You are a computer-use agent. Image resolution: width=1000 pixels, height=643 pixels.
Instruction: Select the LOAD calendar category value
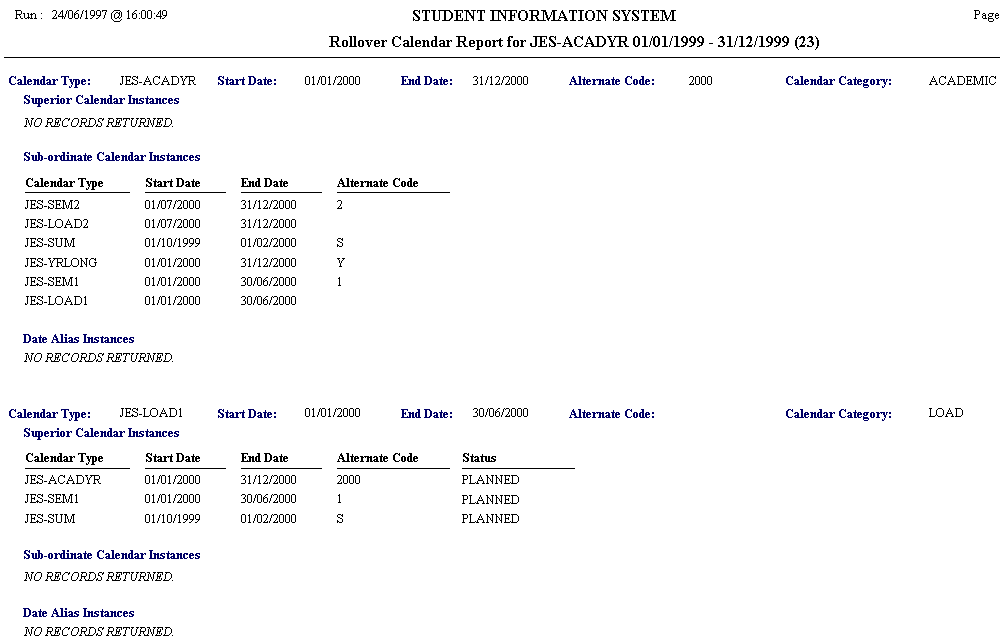coord(945,413)
